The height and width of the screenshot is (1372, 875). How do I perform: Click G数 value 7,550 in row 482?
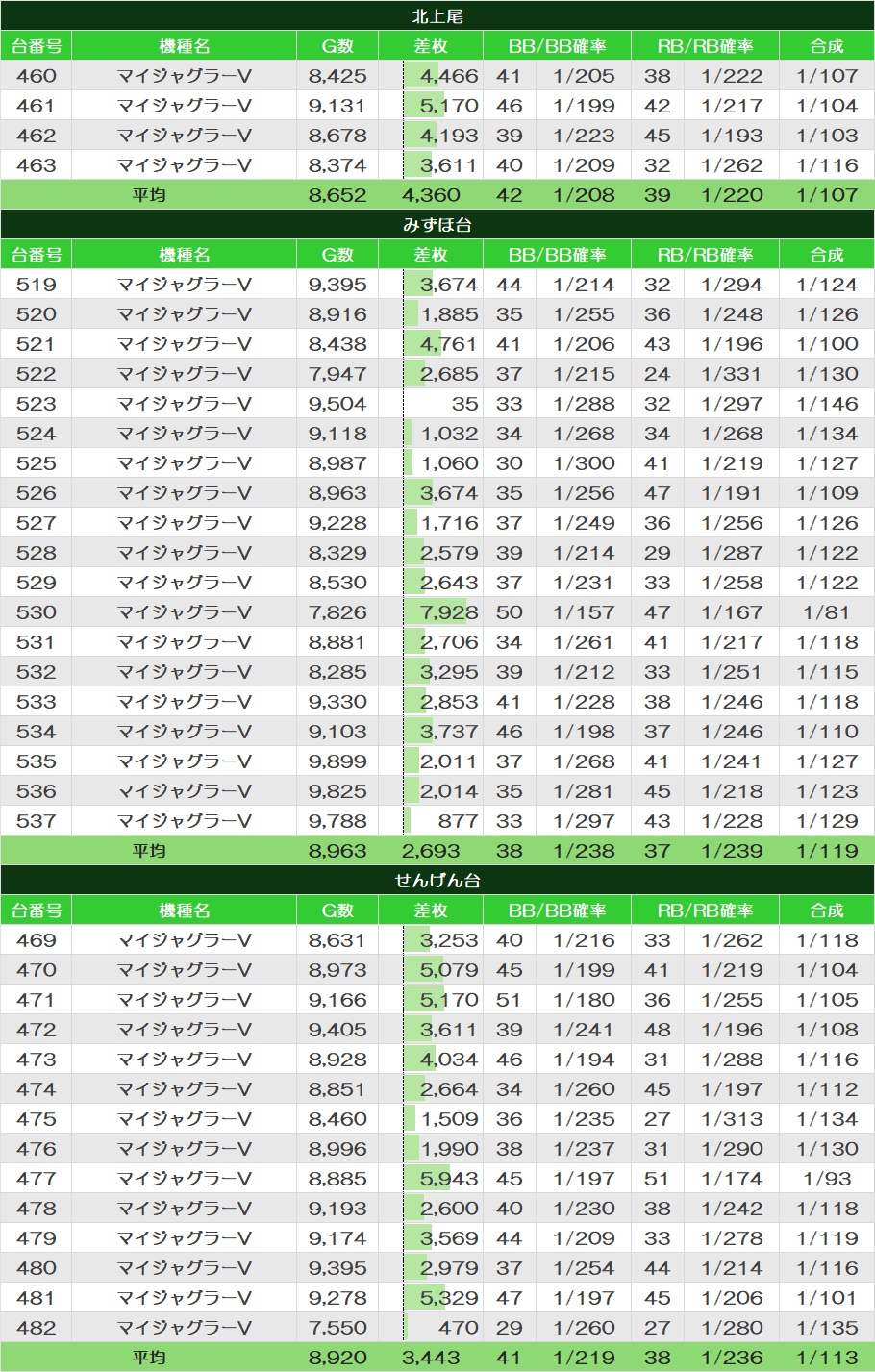pyautogui.click(x=337, y=1328)
